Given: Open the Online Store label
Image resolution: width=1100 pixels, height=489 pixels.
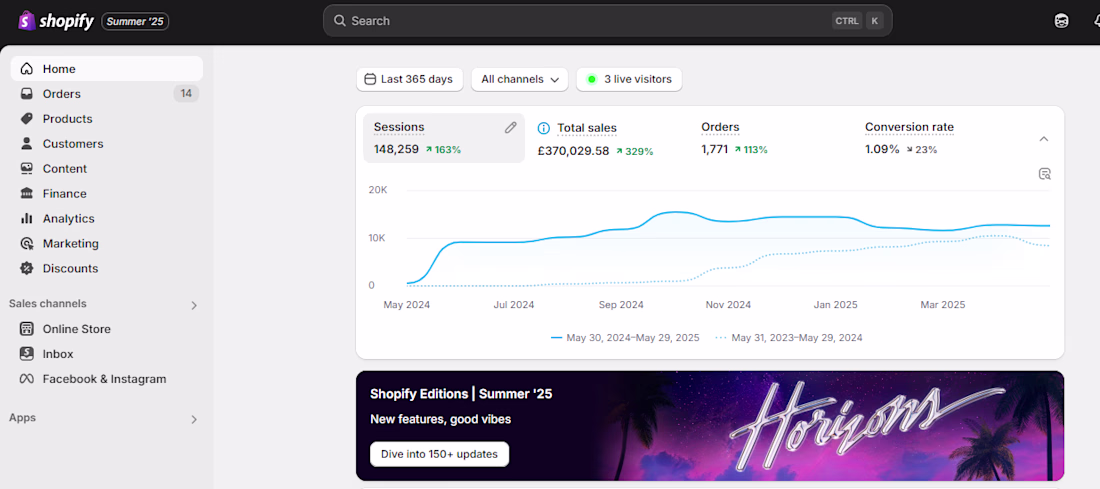Looking at the screenshot, I should (76, 329).
